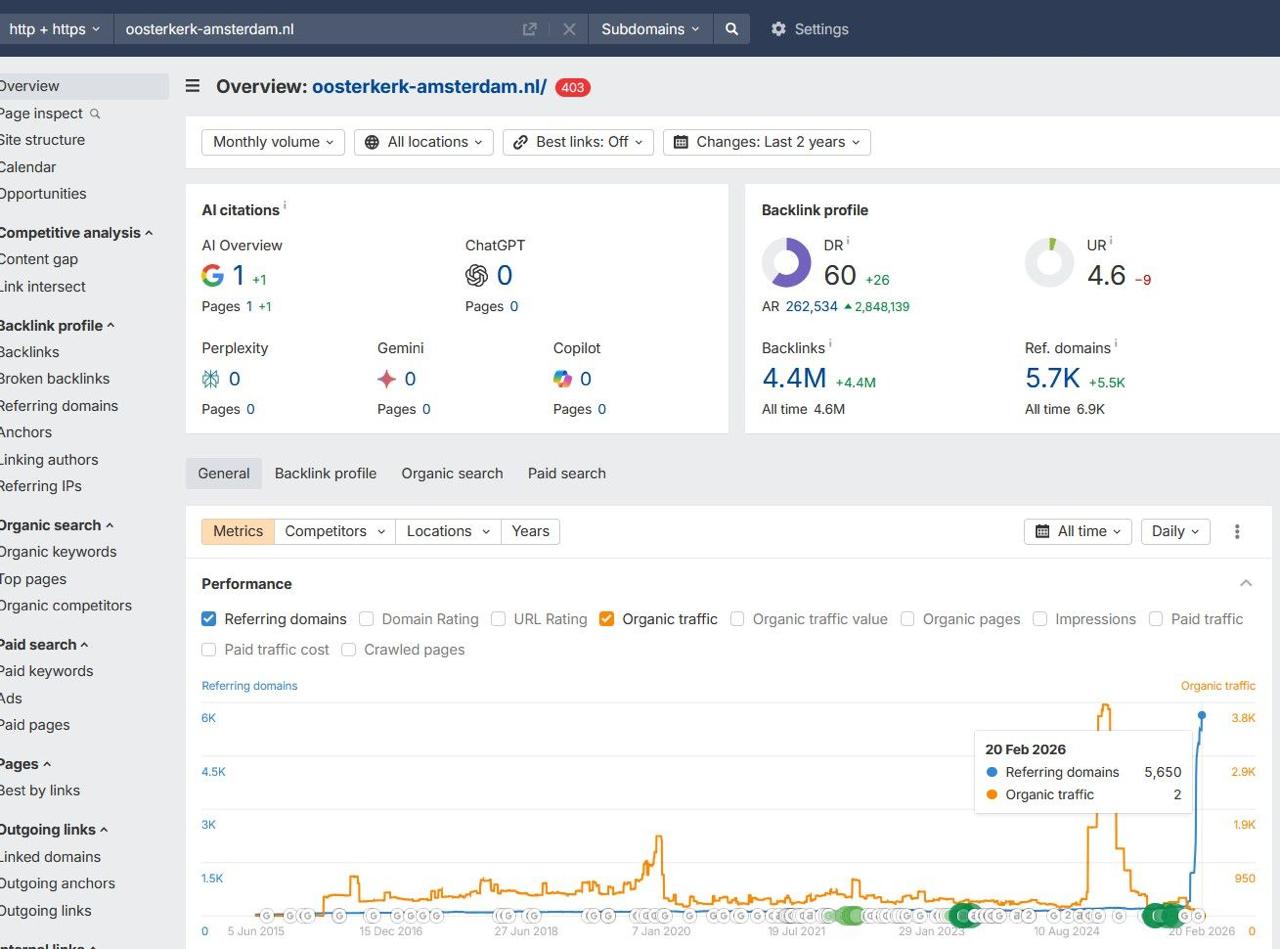
Task: Open the Daily interval dropdown
Action: (x=1175, y=531)
